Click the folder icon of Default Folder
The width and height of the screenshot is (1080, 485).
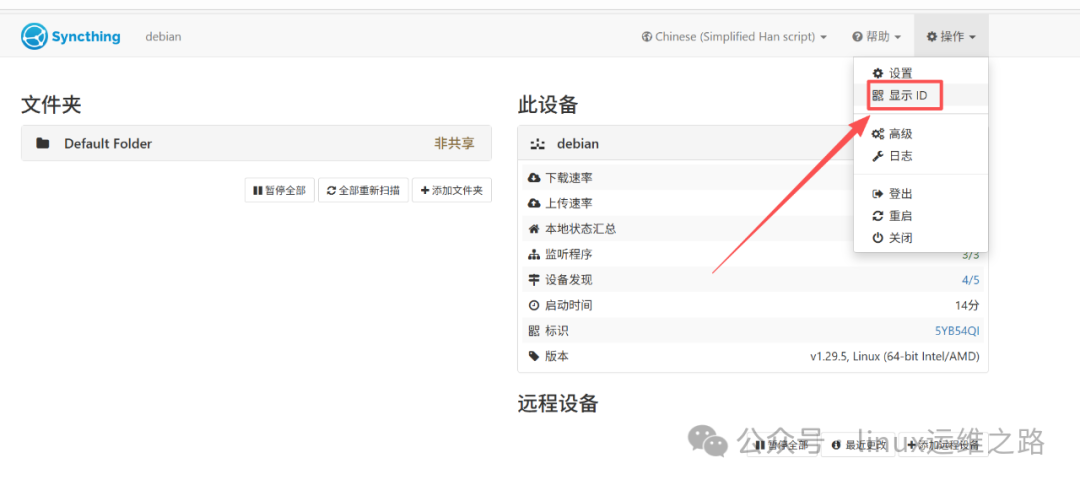pos(43,143)
